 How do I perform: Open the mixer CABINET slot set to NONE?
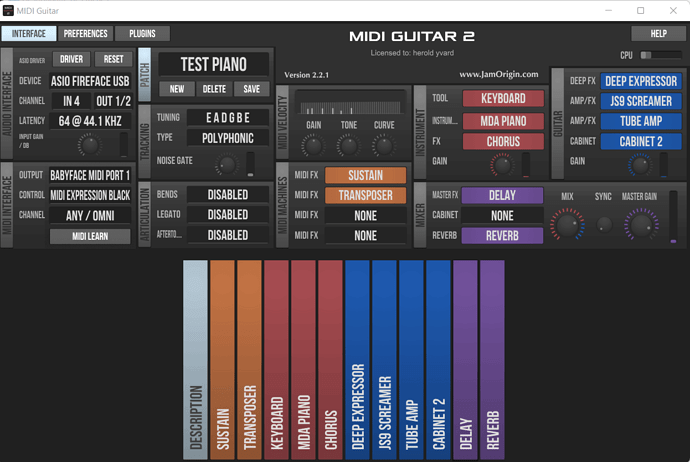point(503,216)
